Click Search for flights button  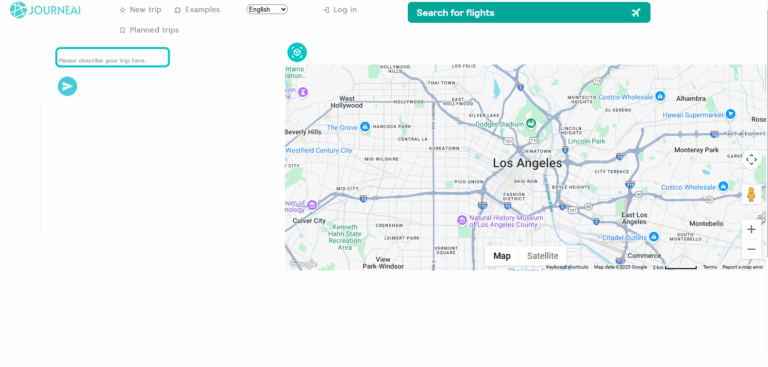(529, 13)
